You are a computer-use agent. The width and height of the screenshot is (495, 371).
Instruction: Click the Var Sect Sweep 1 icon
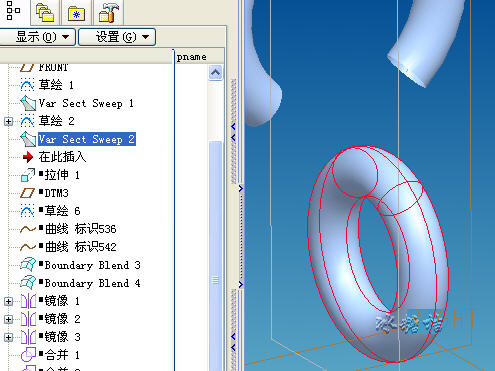(28, 103)
